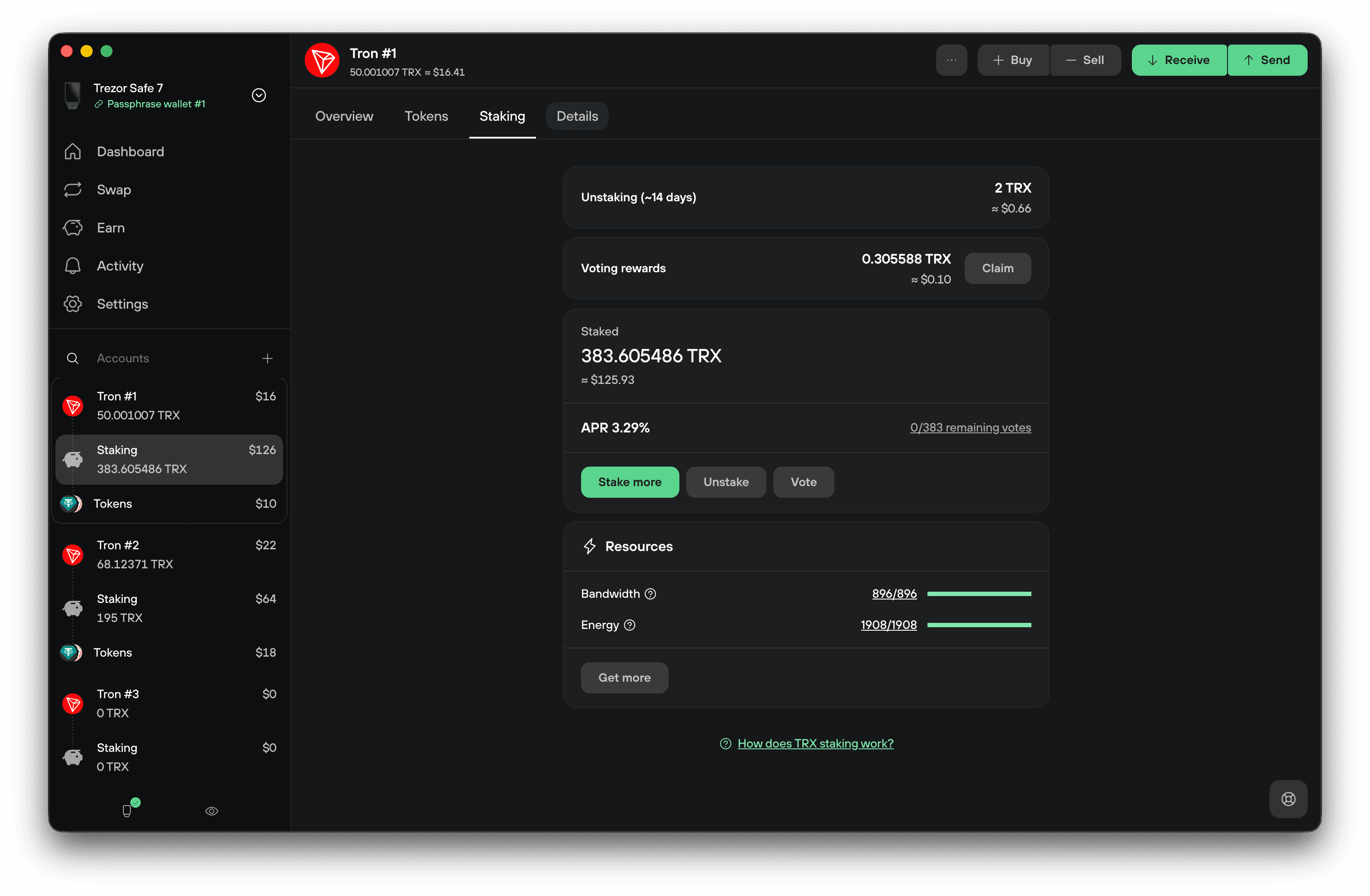Image resolution: width=1370 pixels, height=896 pixels.
Task: Switch to the Tokens tab
Action: (426, 116)
